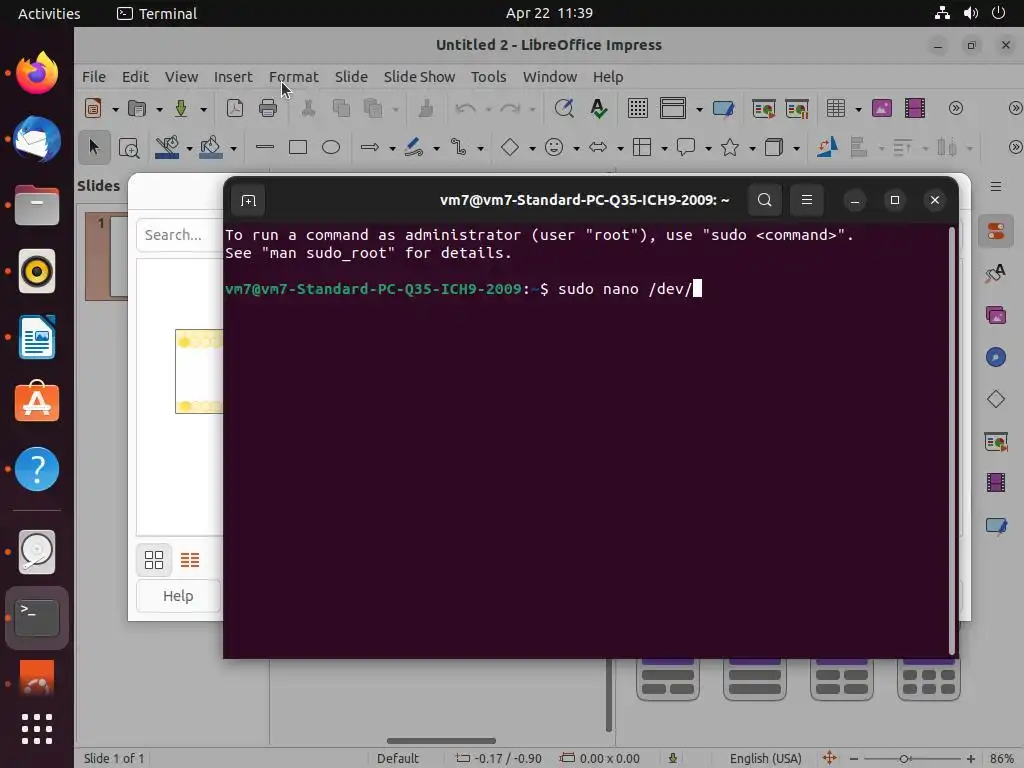This screenshot has width=1024, height=768.
Task: Select the Block Arrows tool
Action: click(598, 148)
